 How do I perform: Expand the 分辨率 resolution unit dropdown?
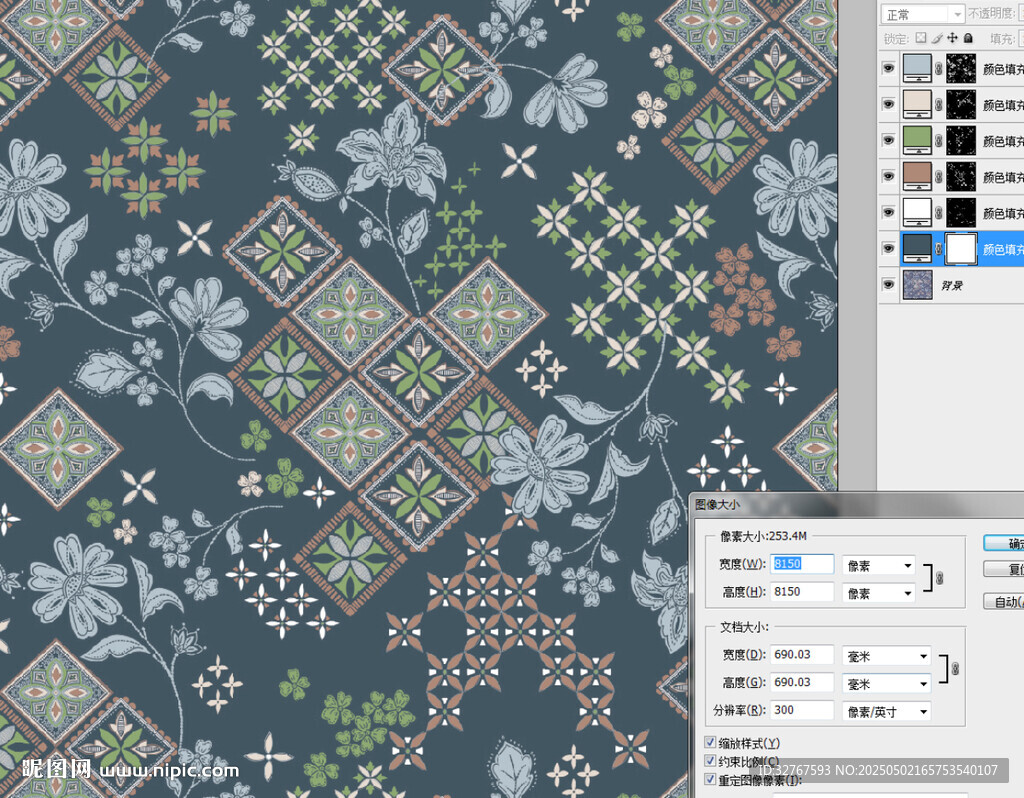coord(886,711)
